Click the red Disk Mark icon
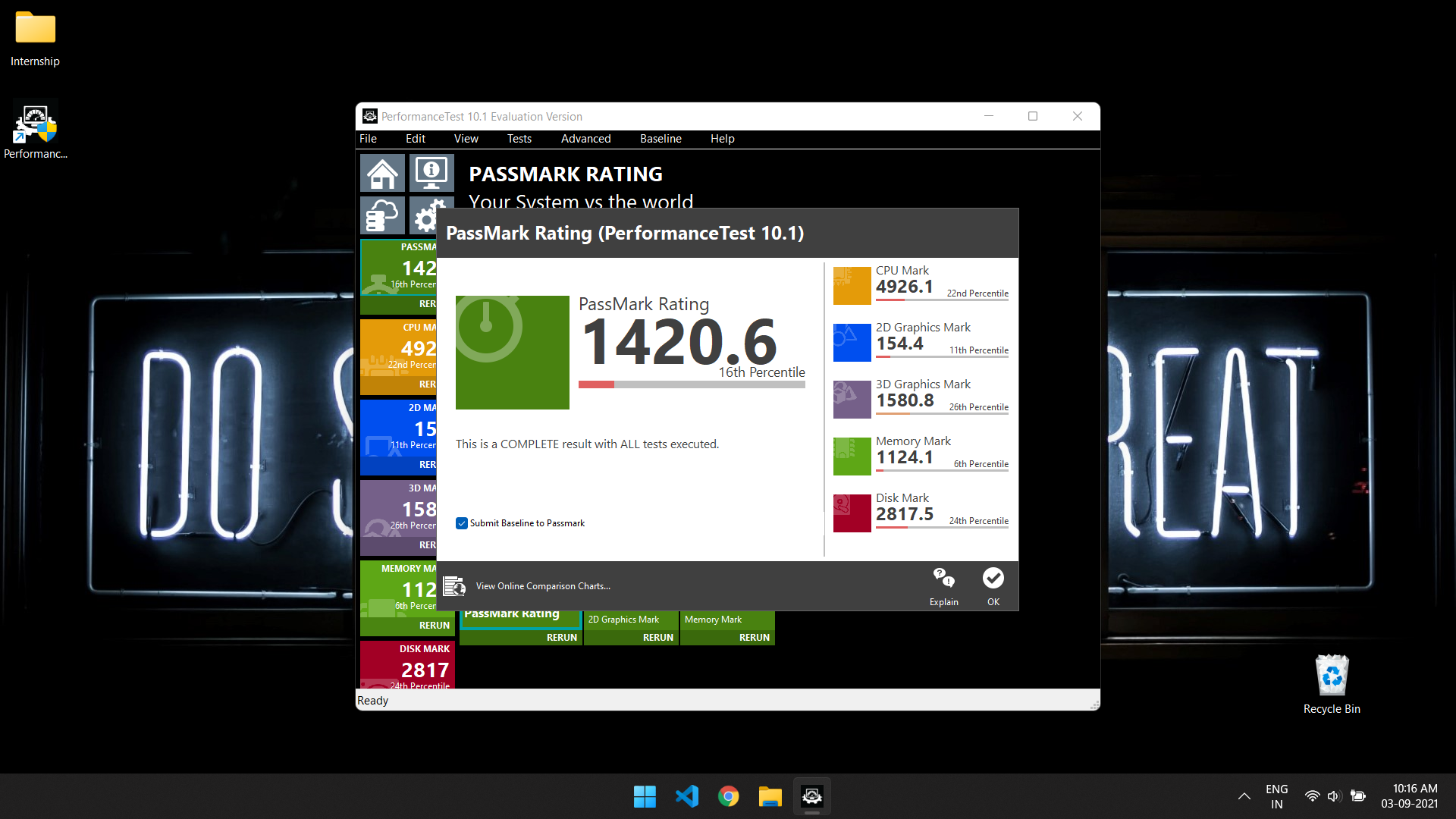This screenshot has width=1456, height=819. [x=852, y=513]
